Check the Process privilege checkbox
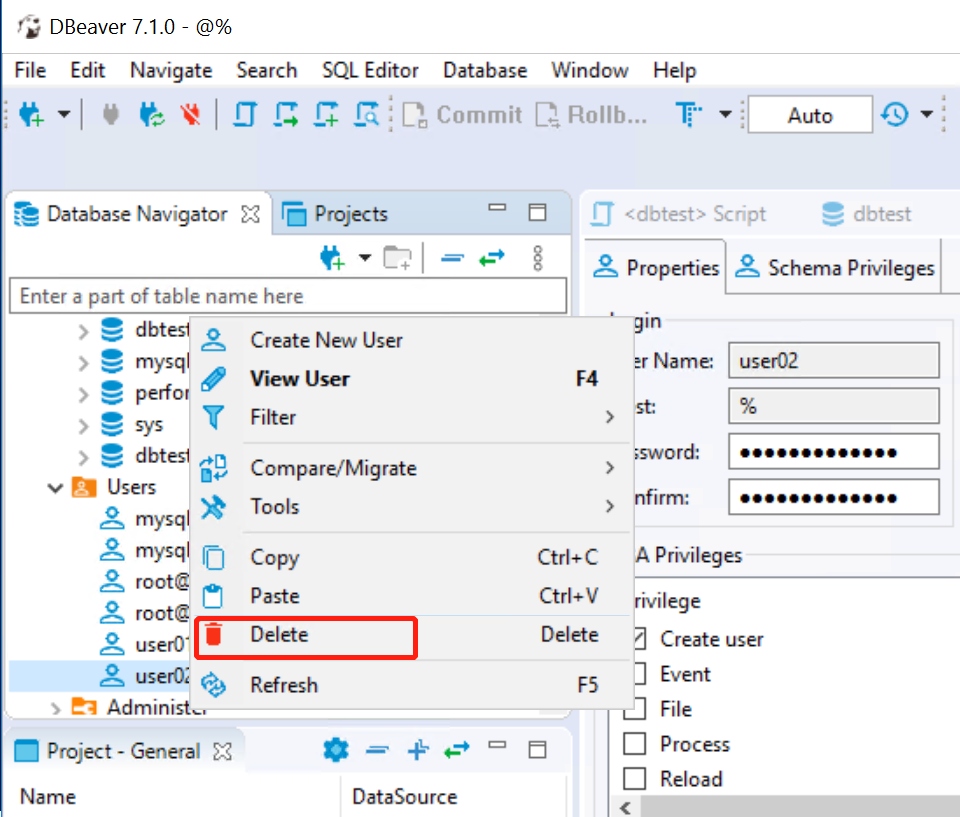Viewport: 960px width, 817px height. (x=636, y=744)
